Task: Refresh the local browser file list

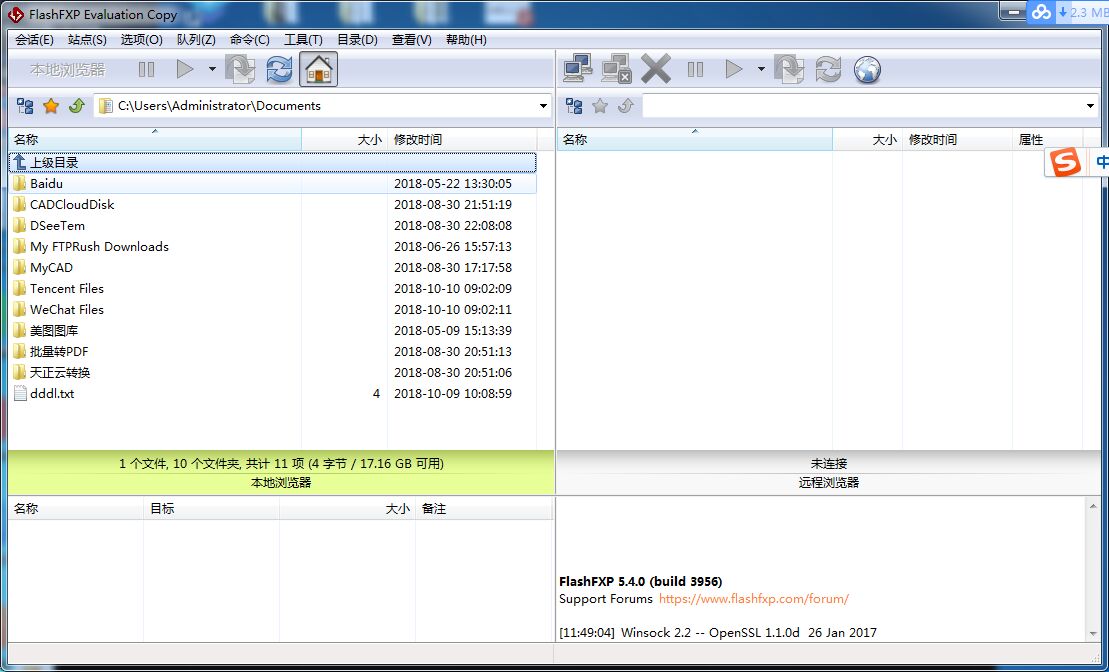Action: [x=279, y=69]
